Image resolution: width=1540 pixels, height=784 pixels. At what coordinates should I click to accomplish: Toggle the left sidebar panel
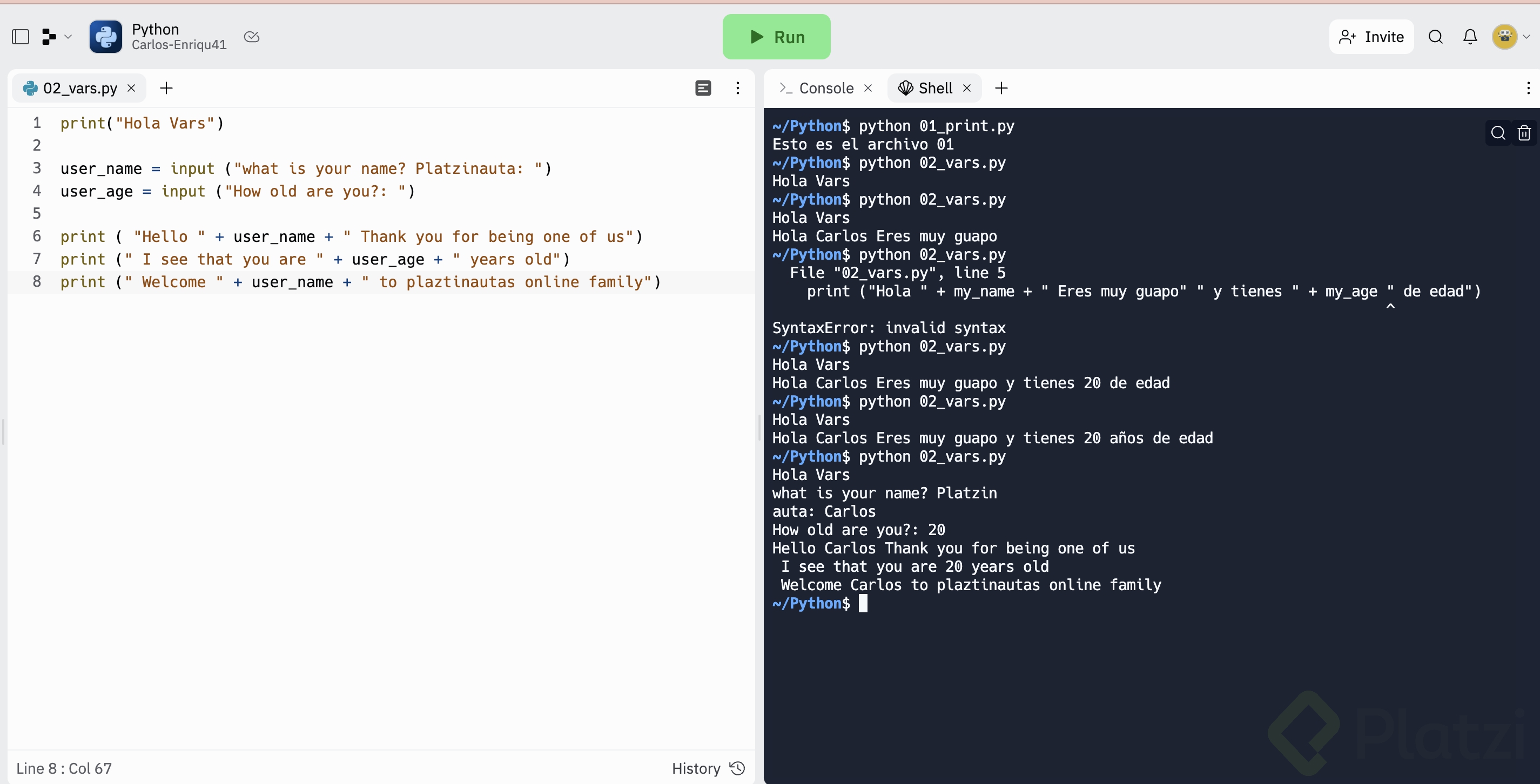(x=21, y=37)
